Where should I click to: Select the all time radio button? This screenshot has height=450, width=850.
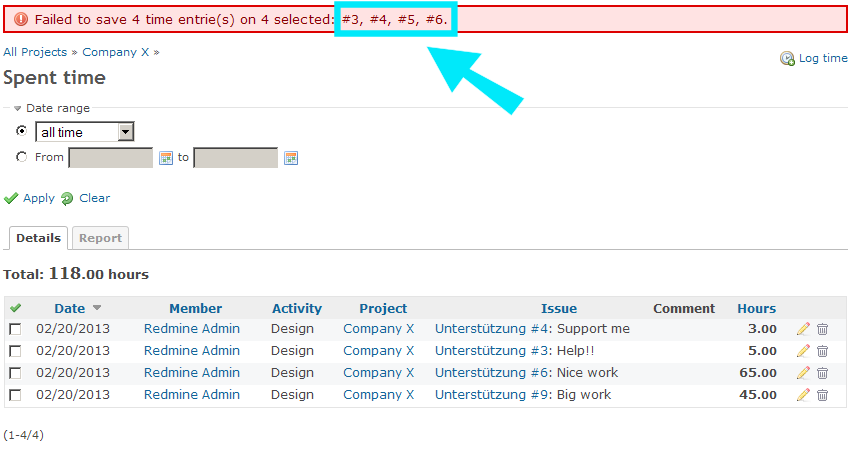[x=22, y=131]
